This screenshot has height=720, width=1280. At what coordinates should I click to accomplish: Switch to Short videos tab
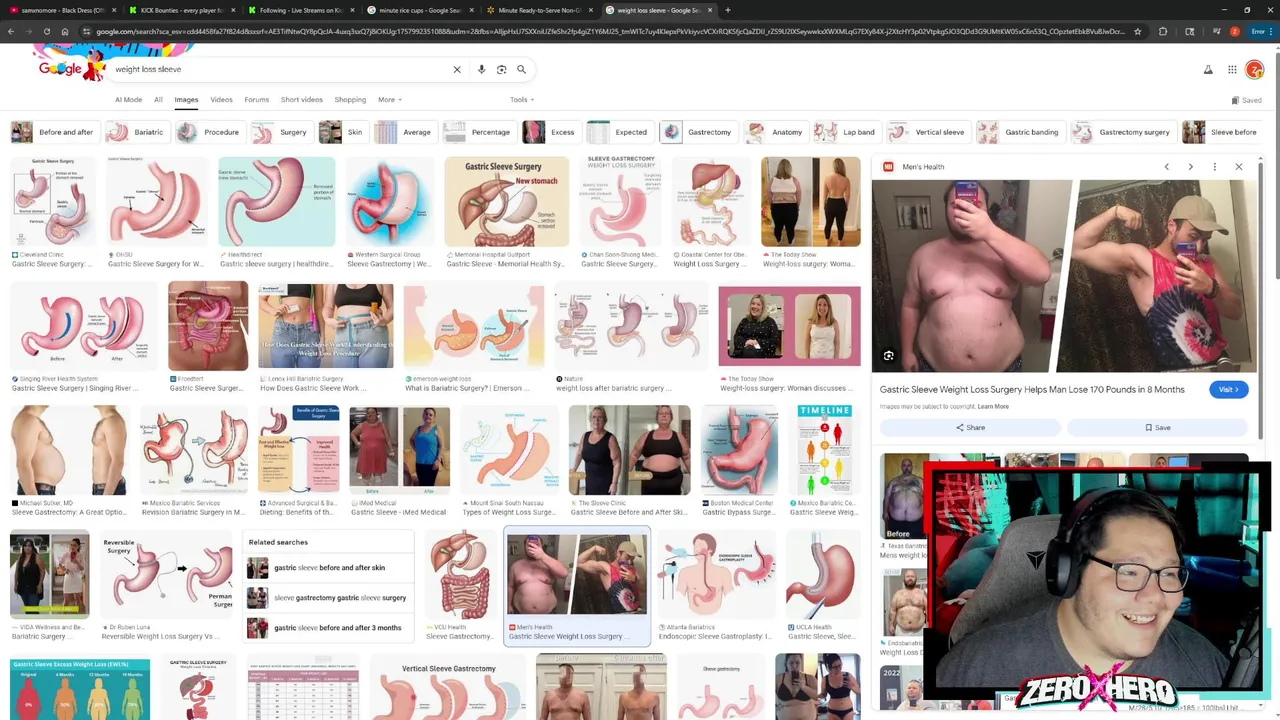coord(302,100)
